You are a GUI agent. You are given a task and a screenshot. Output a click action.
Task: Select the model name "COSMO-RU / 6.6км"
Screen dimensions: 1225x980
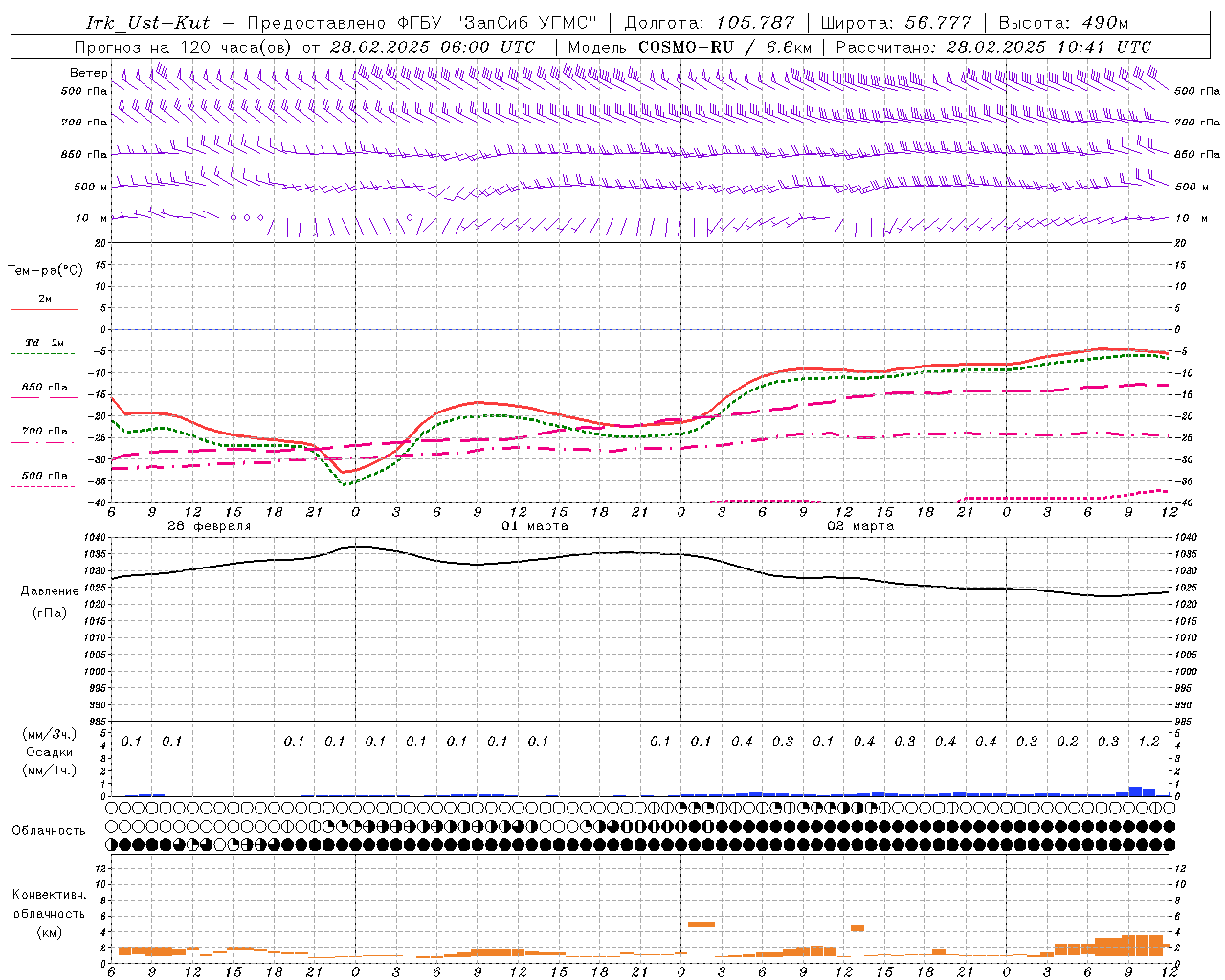coord(724,47)
